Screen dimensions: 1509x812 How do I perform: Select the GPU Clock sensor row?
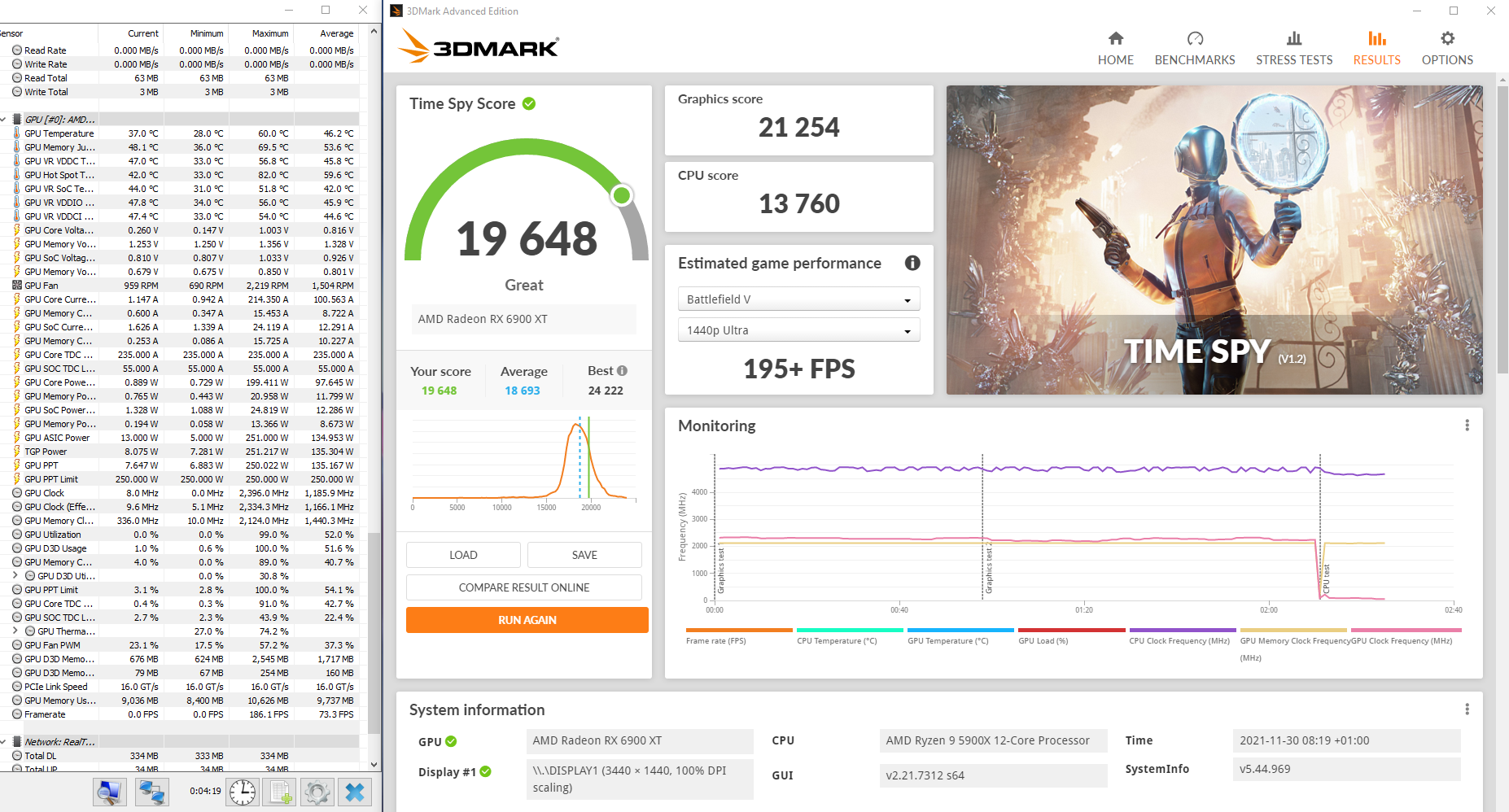click(179, 493)
